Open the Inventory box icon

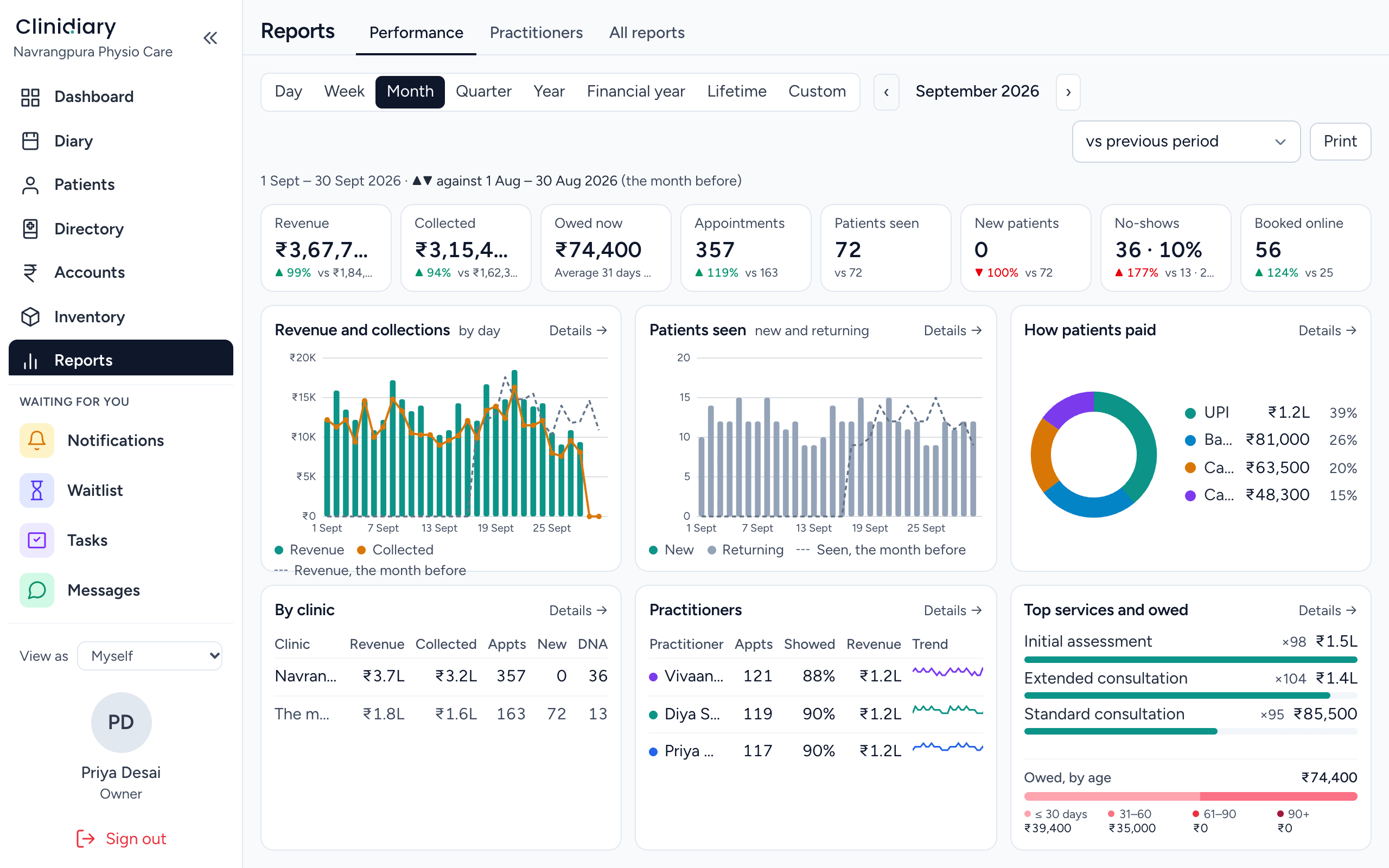30,317
